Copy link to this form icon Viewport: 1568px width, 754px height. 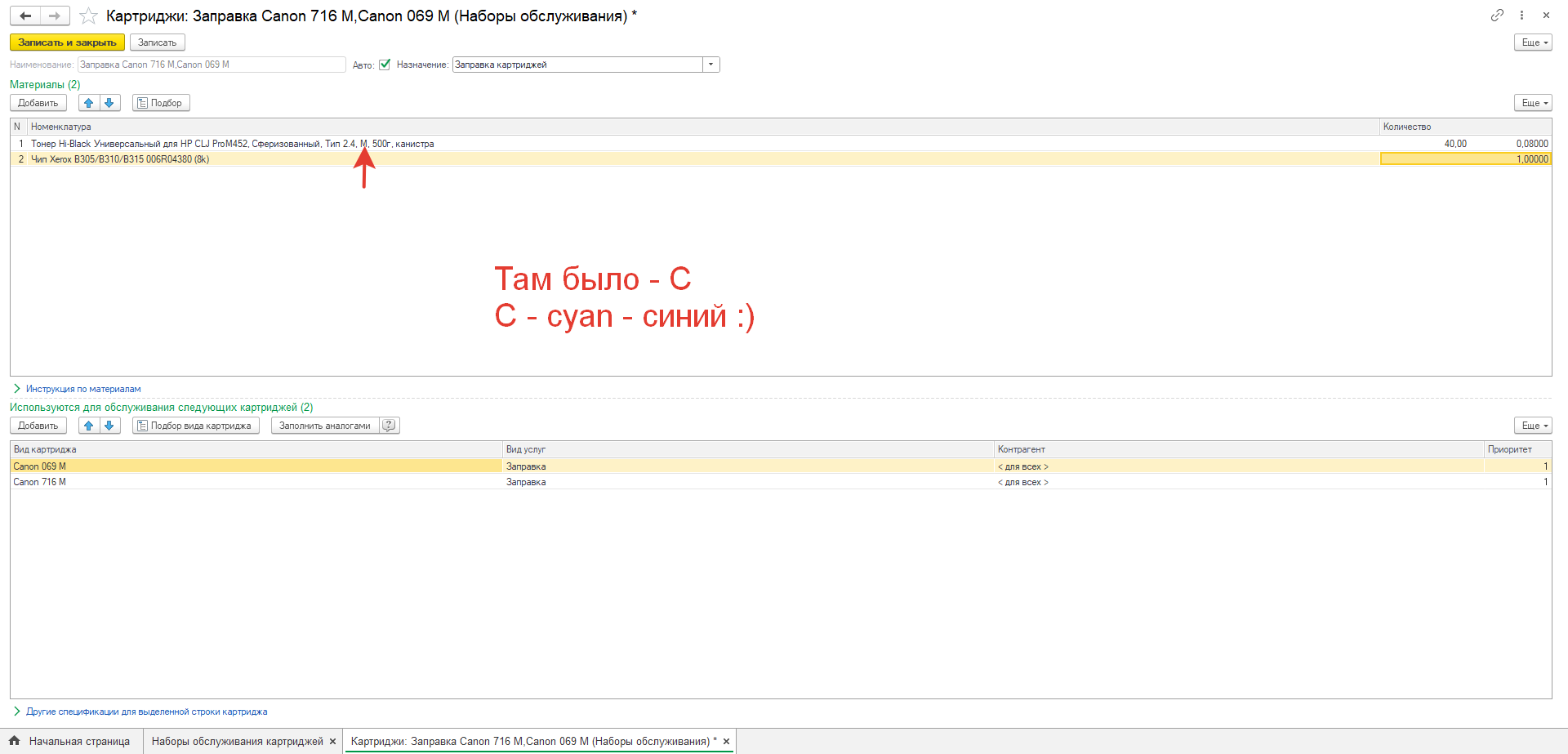pyautogui.click(x=1496, y=16)
